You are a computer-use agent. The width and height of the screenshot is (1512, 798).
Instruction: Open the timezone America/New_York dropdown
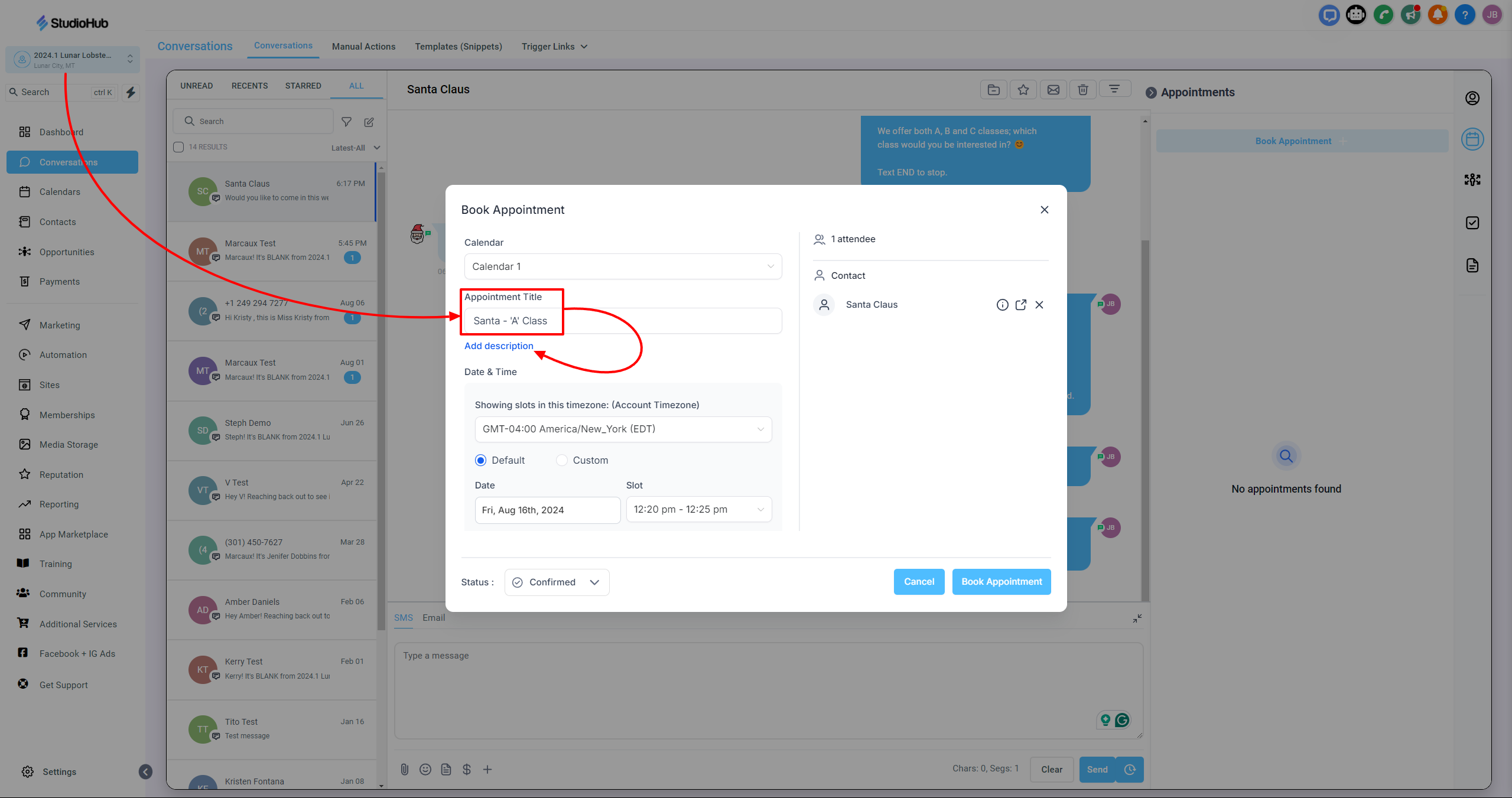click(623, 429)
